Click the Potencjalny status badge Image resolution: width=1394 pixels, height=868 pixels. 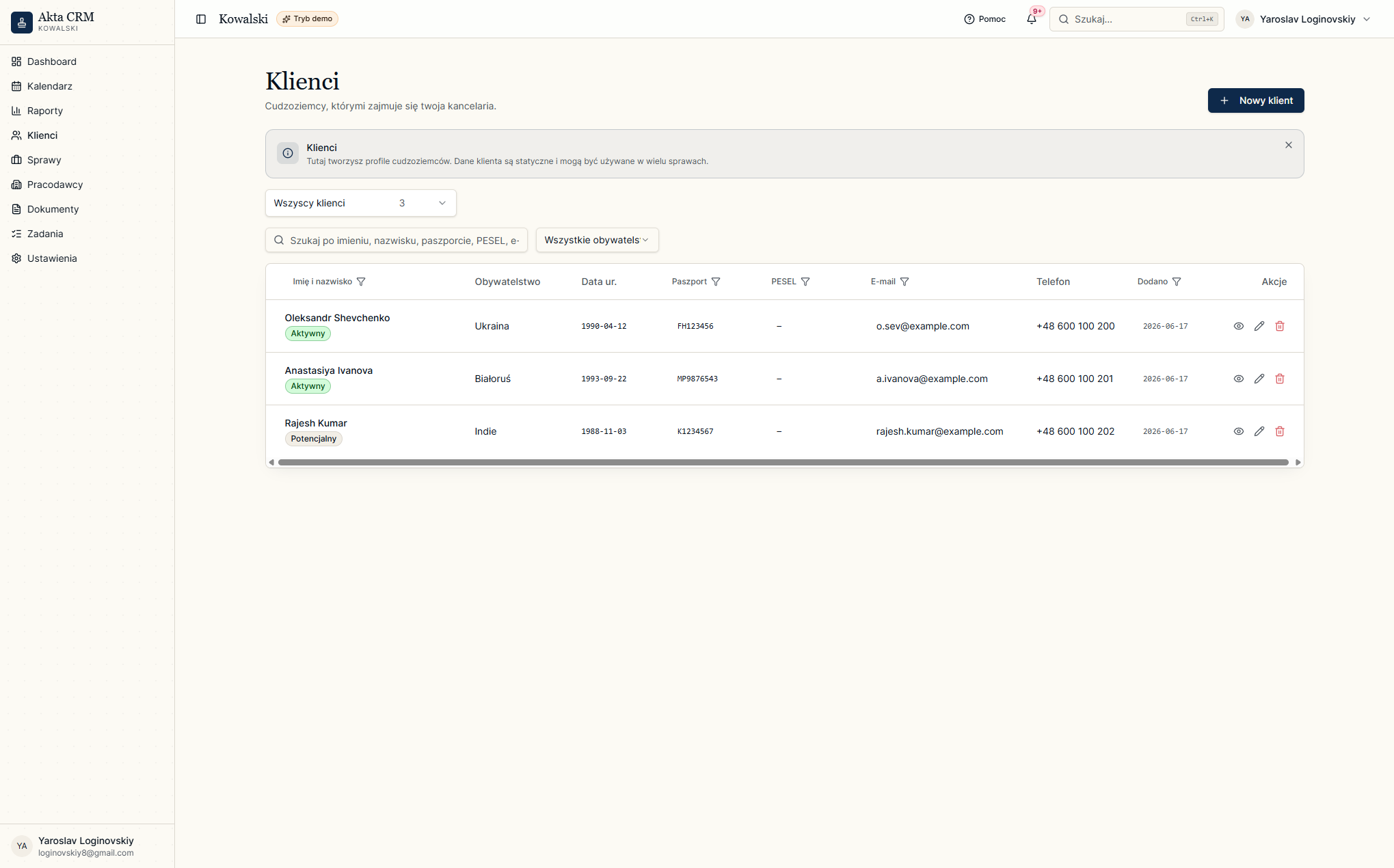coord(313,439)
